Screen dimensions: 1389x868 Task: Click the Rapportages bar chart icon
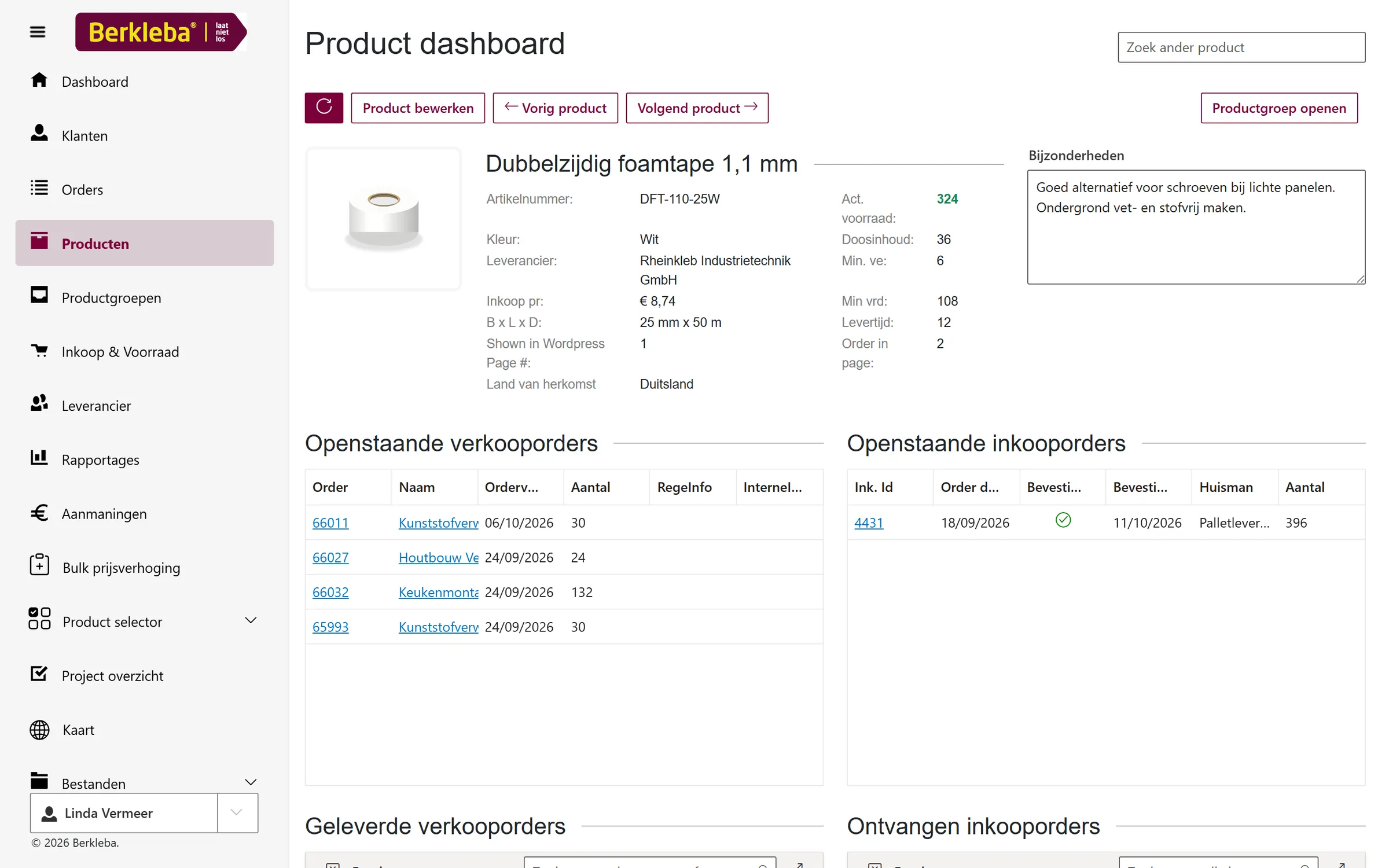click(39, 457)
